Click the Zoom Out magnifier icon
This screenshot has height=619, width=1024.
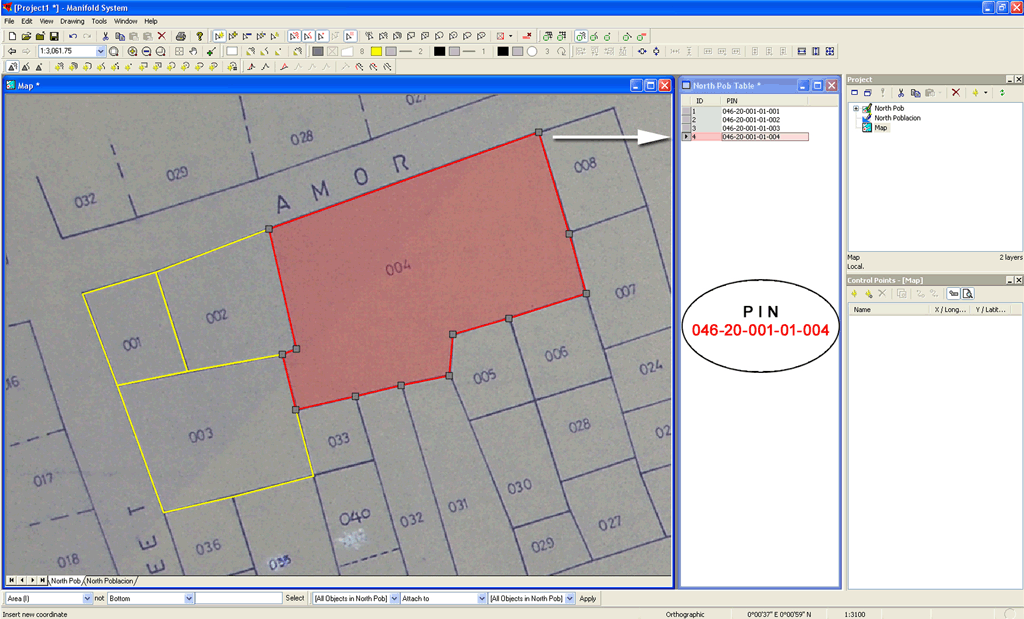pos(146,51)
